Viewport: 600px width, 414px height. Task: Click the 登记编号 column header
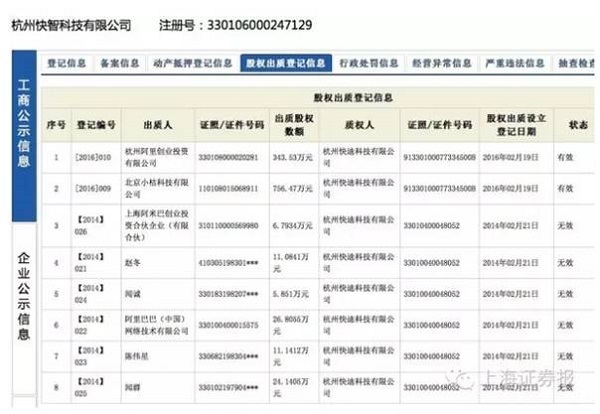tap(96, 125)
